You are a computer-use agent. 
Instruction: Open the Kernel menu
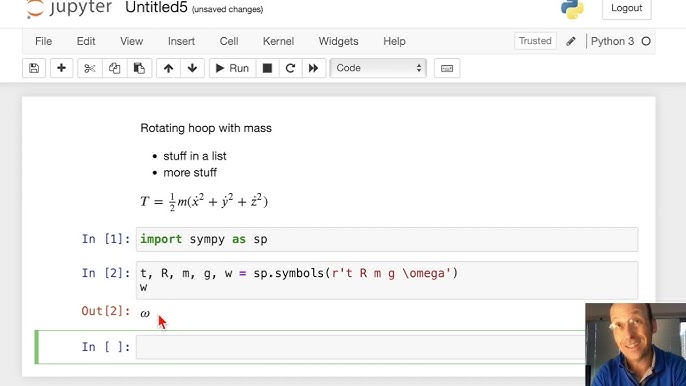coord(278,41)
